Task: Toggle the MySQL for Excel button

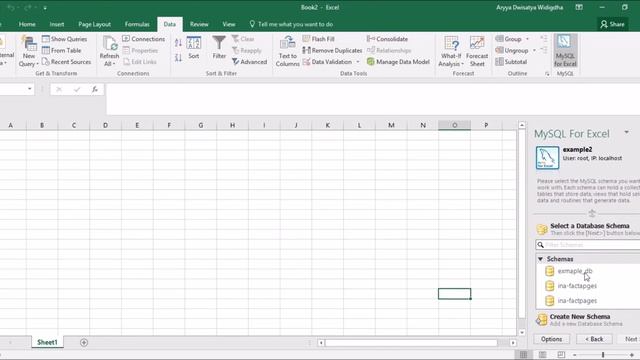Action: [x=565, y=51]
